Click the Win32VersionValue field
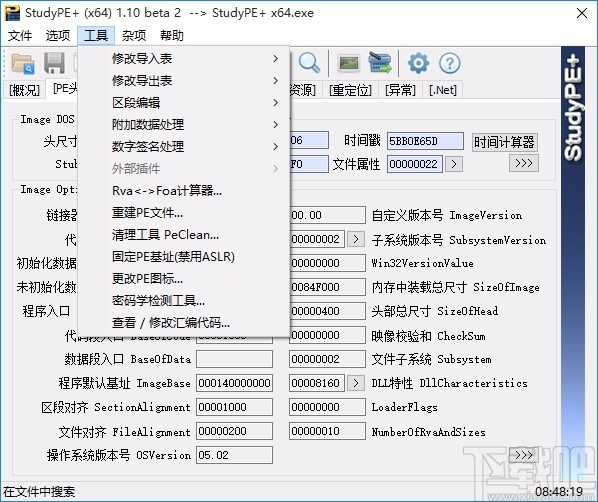 [327, 263]
